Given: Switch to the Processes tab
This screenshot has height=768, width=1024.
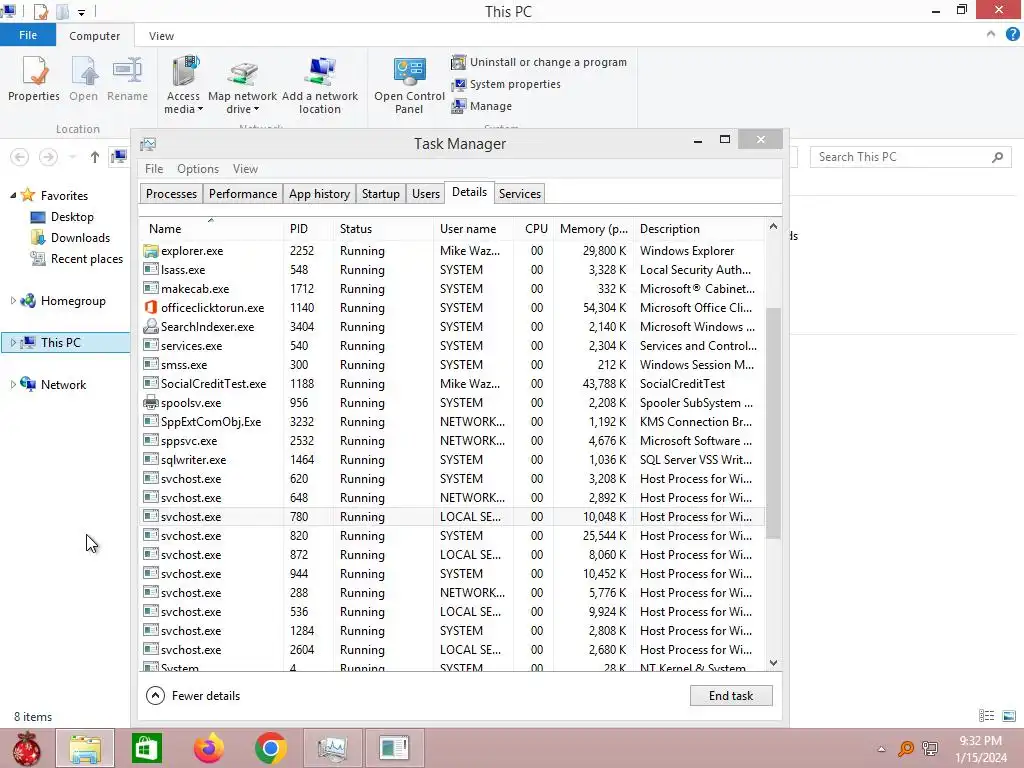Looking at the screenshot, I should tap(171, 194).
